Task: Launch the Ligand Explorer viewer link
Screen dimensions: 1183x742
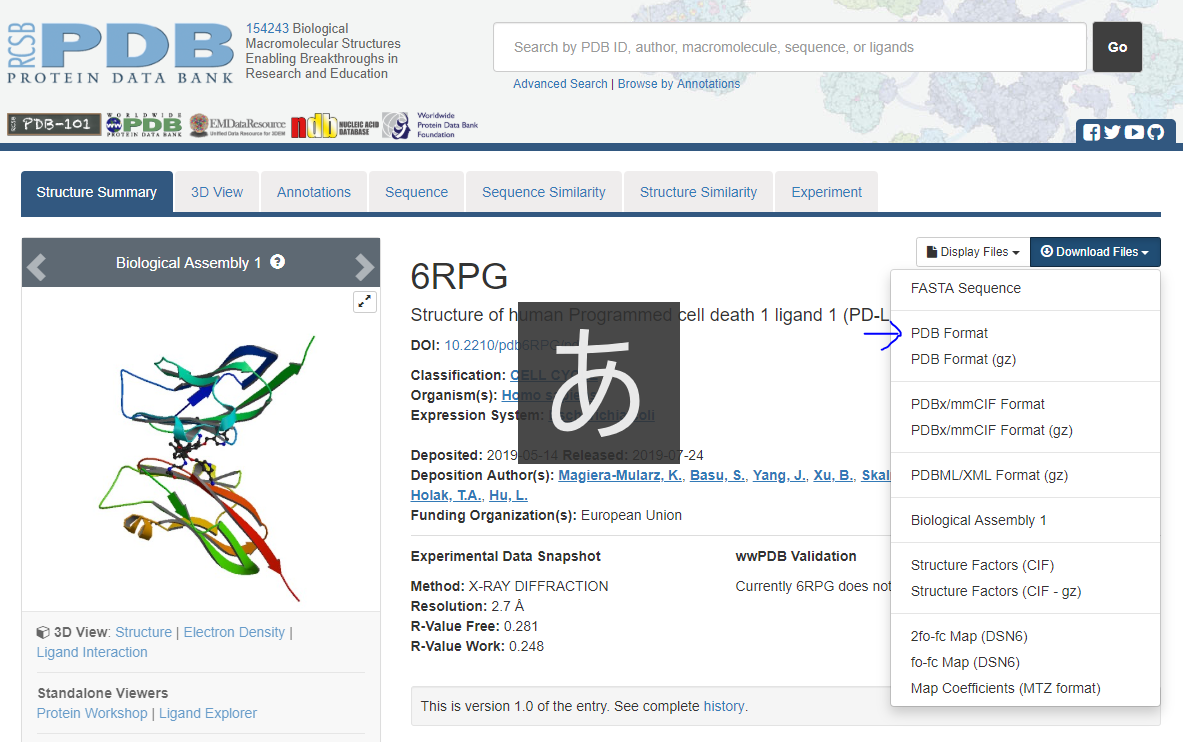Action: point(207,713)
